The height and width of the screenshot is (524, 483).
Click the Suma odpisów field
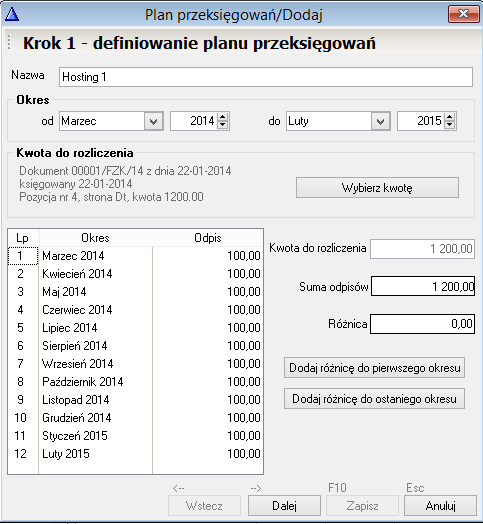pyautogui.click(x=423, y=286)
